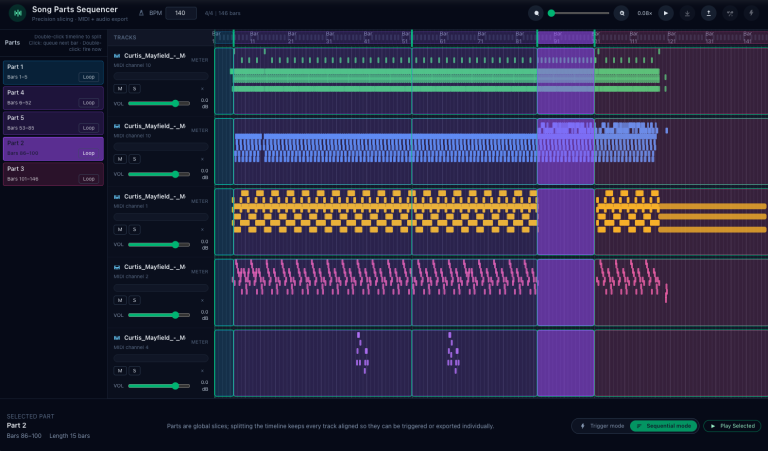Solo the MIDI channel 2 track
Image resolution: width=768 pixels, height=451 pixels.
(x=134, y=300)
